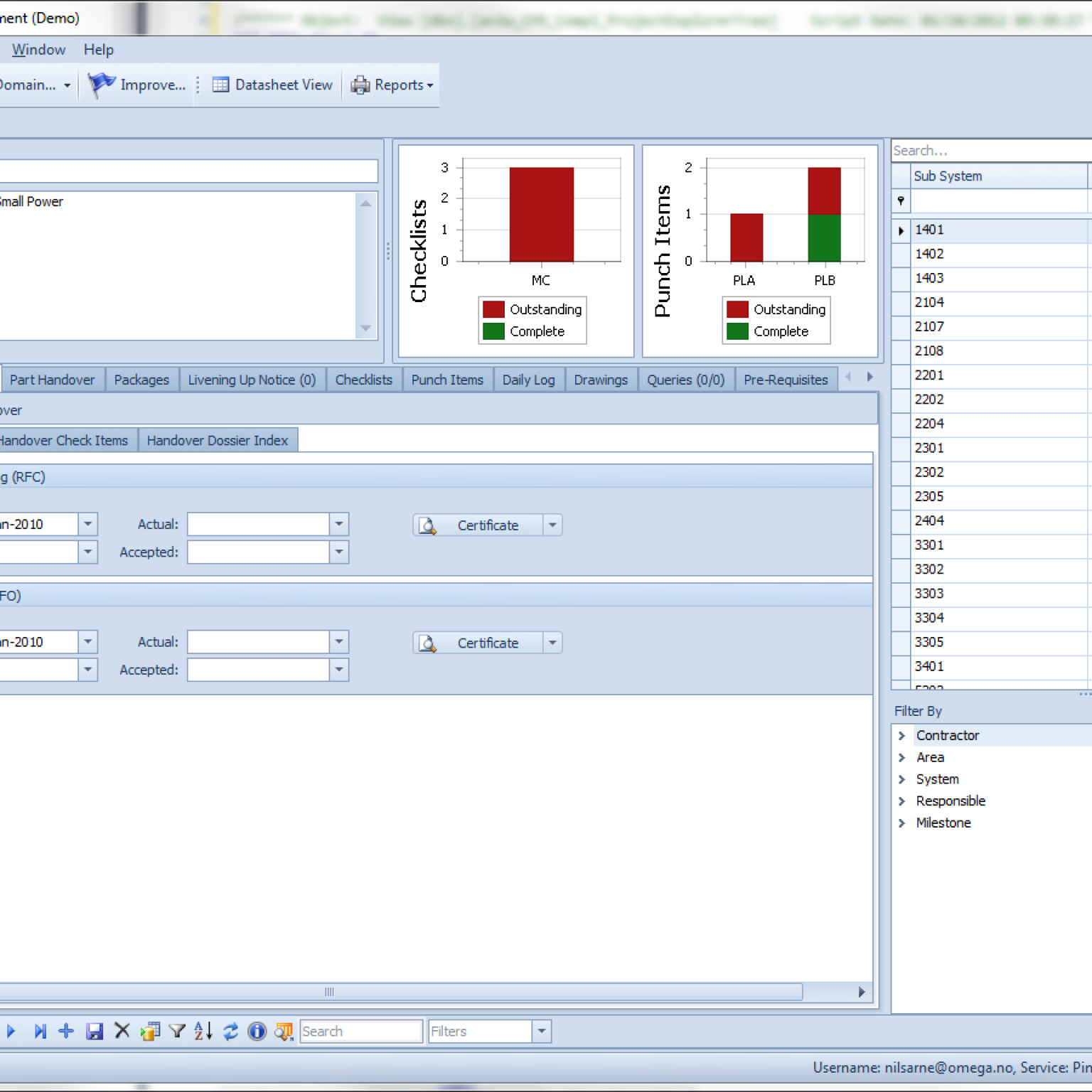Save record with floppy disk icon
Viewport: 1092px width, 1092px height.
pyautogui.click(x=95, y=1031)
